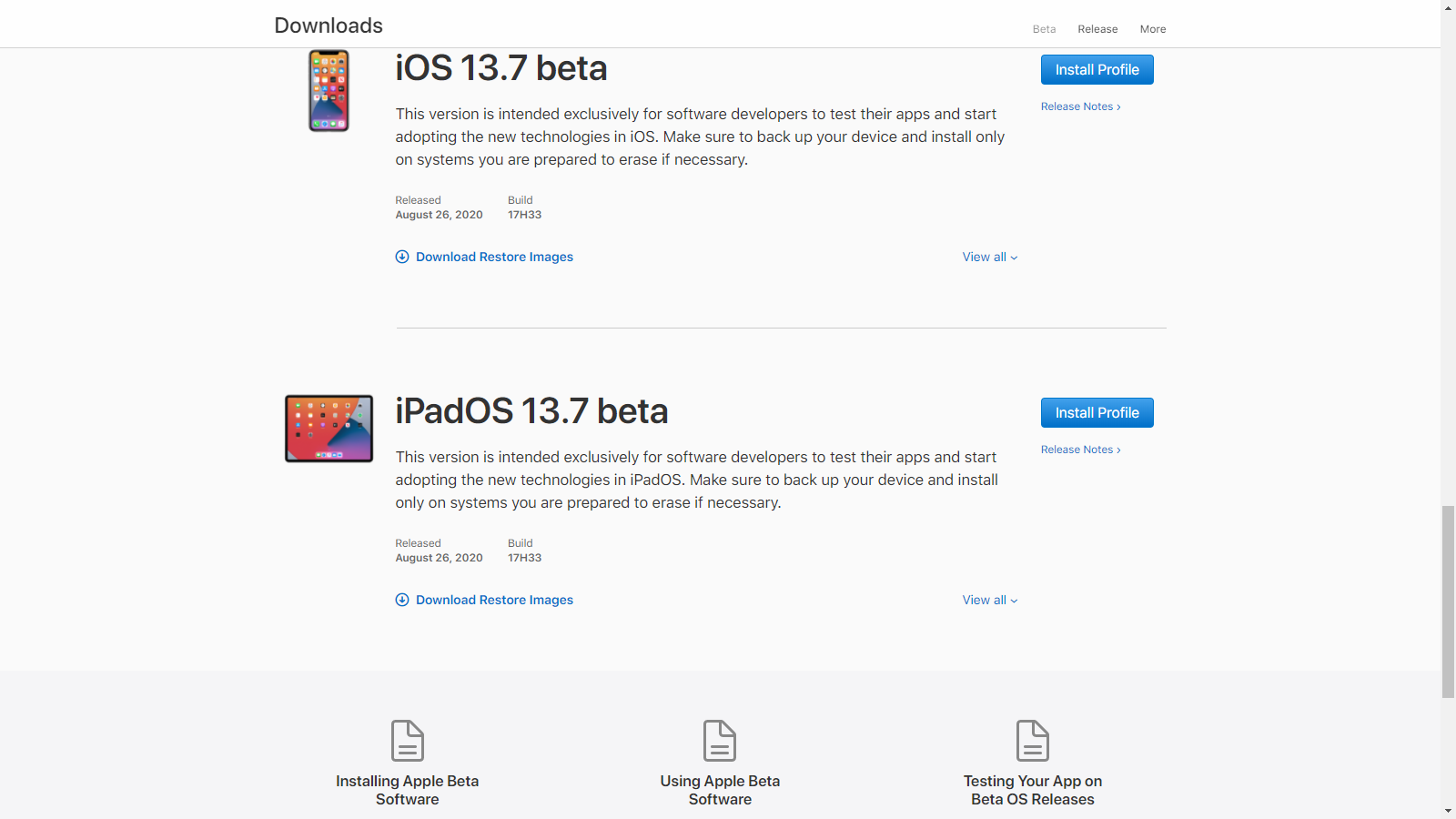Install Profile for iOS 13.7 beta
Viewport: 1456px width, 819px height.
[x=1097, y=70]
